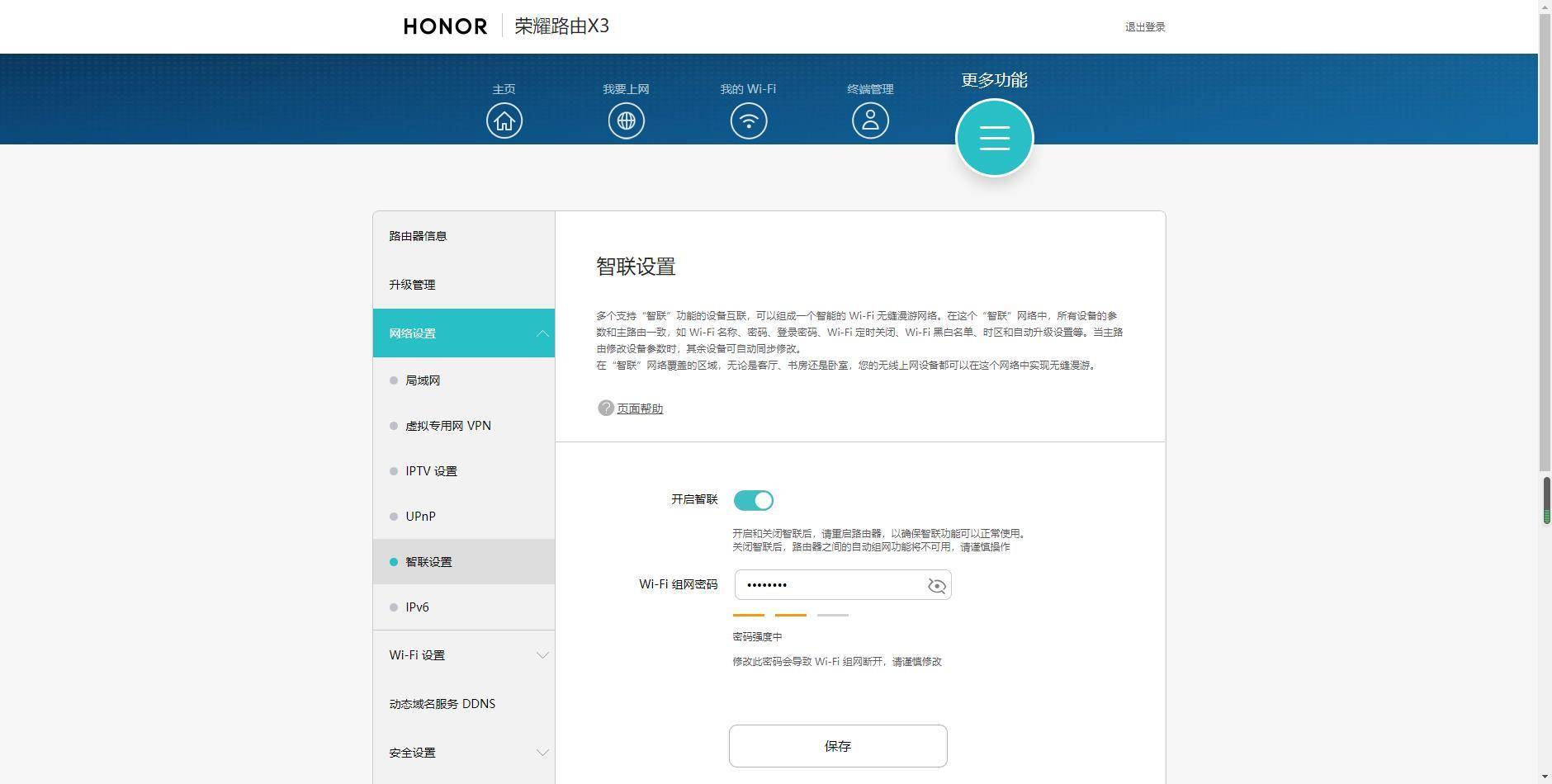
Task: Show the Wi-Fi 组网密码 password
Action: [x=936, y=586]
